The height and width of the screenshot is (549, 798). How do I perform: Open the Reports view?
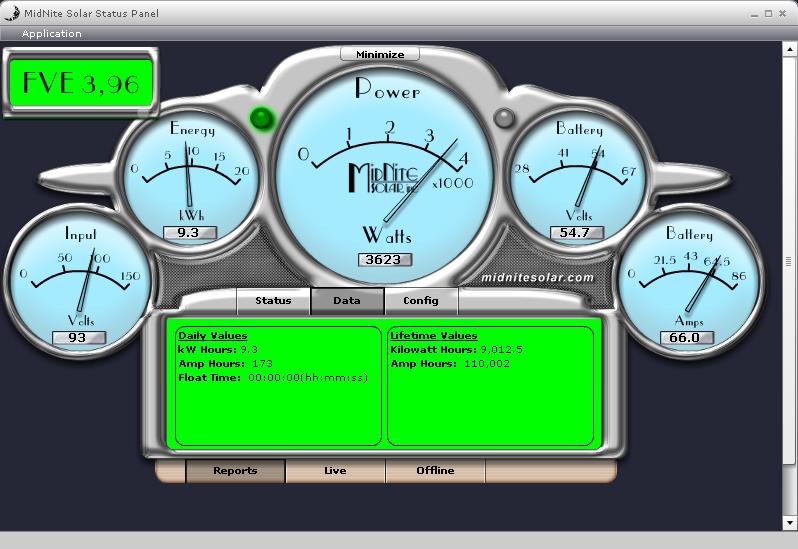pyautogui.click(x=235, y=470)
